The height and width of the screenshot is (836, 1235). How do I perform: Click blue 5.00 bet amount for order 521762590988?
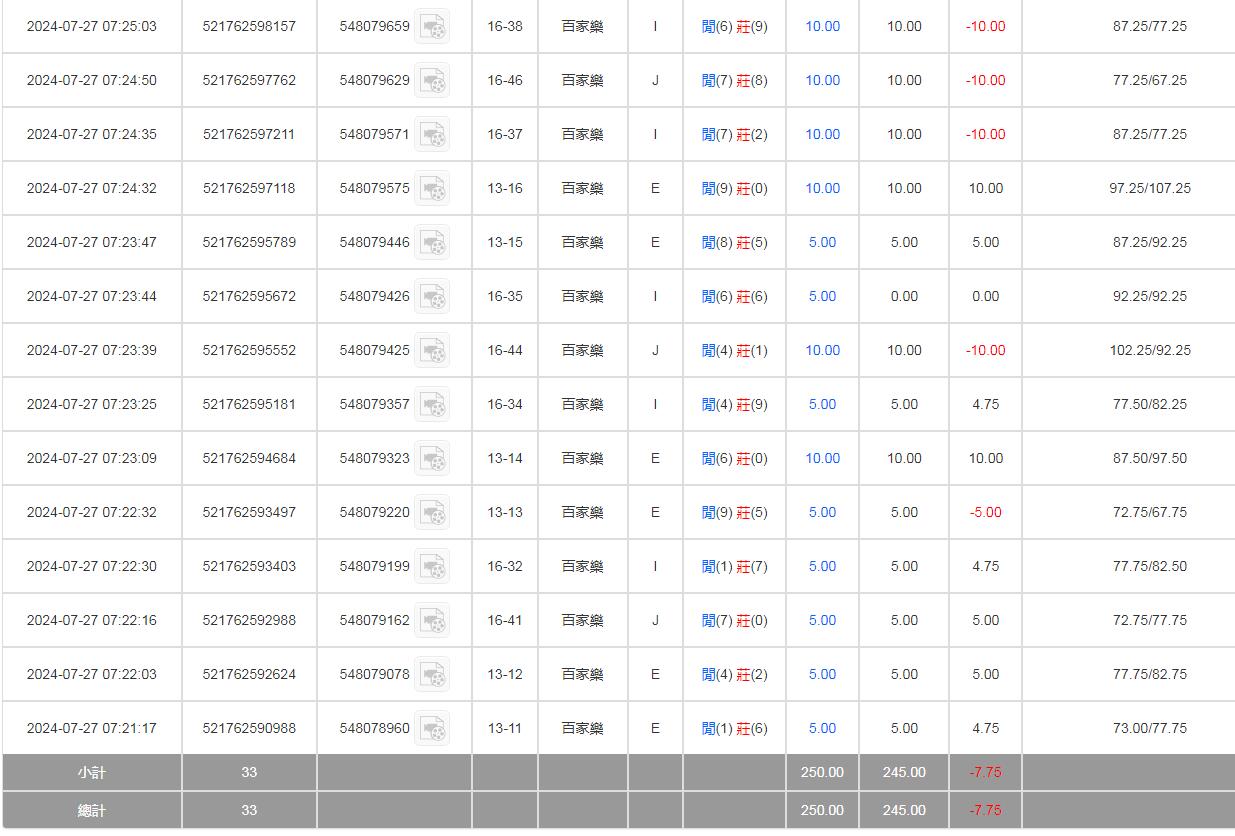[822, 728]
